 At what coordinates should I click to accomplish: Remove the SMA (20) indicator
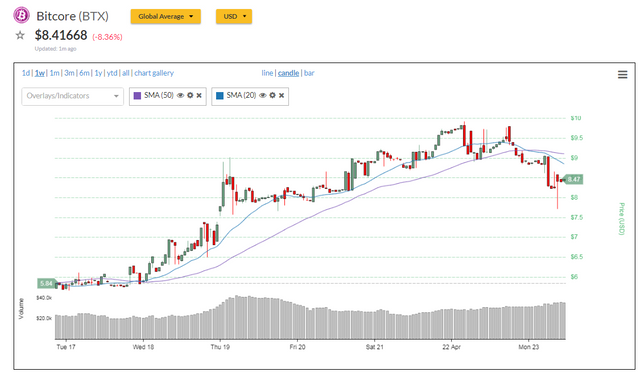281,96
